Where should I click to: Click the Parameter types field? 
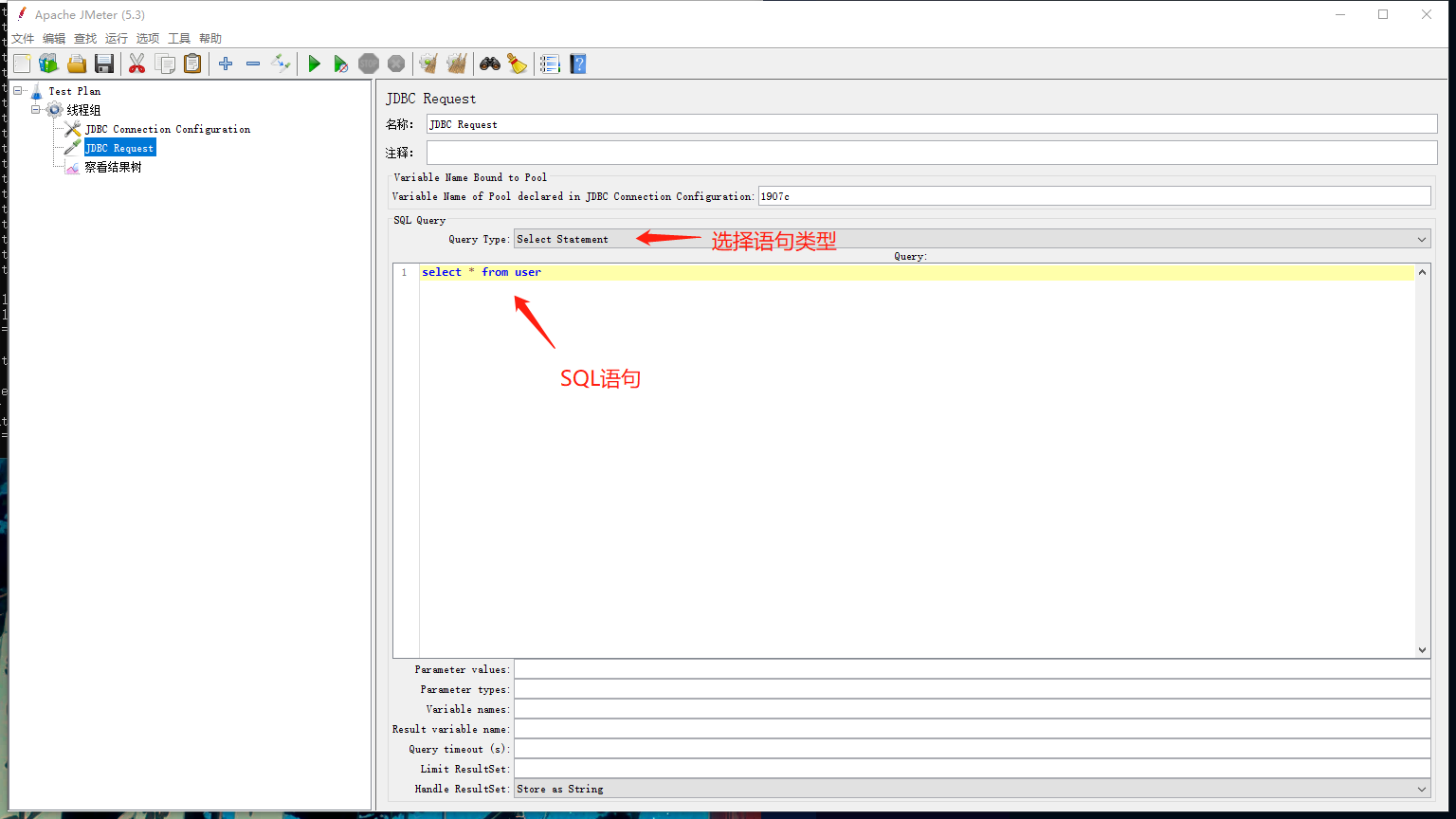[972, 689]
